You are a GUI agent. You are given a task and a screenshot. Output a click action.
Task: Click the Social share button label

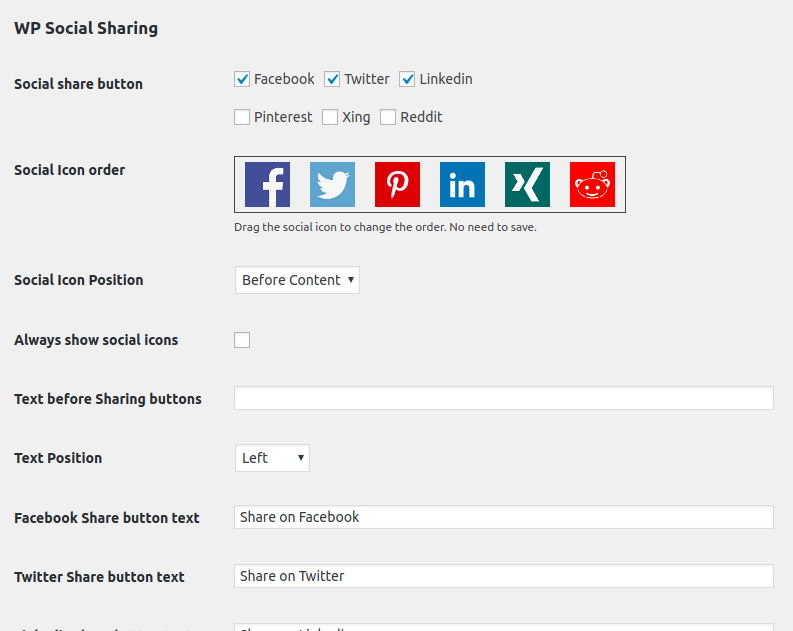click(78, 84)
